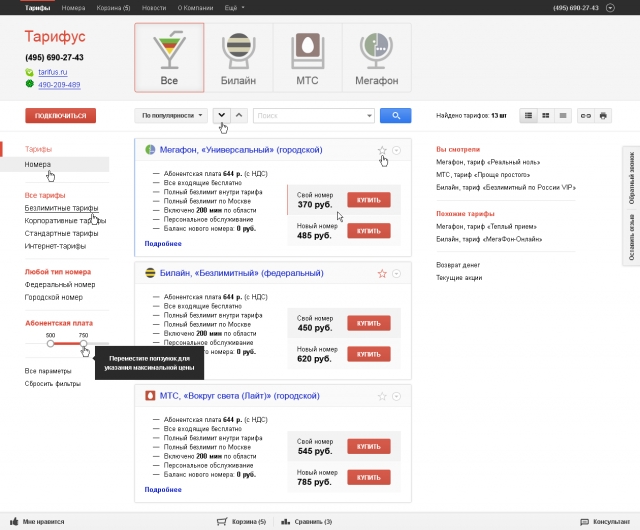Open Мегафон «Универсальный» (городской) title
The image size is (640, 530).
pos(241,150)
